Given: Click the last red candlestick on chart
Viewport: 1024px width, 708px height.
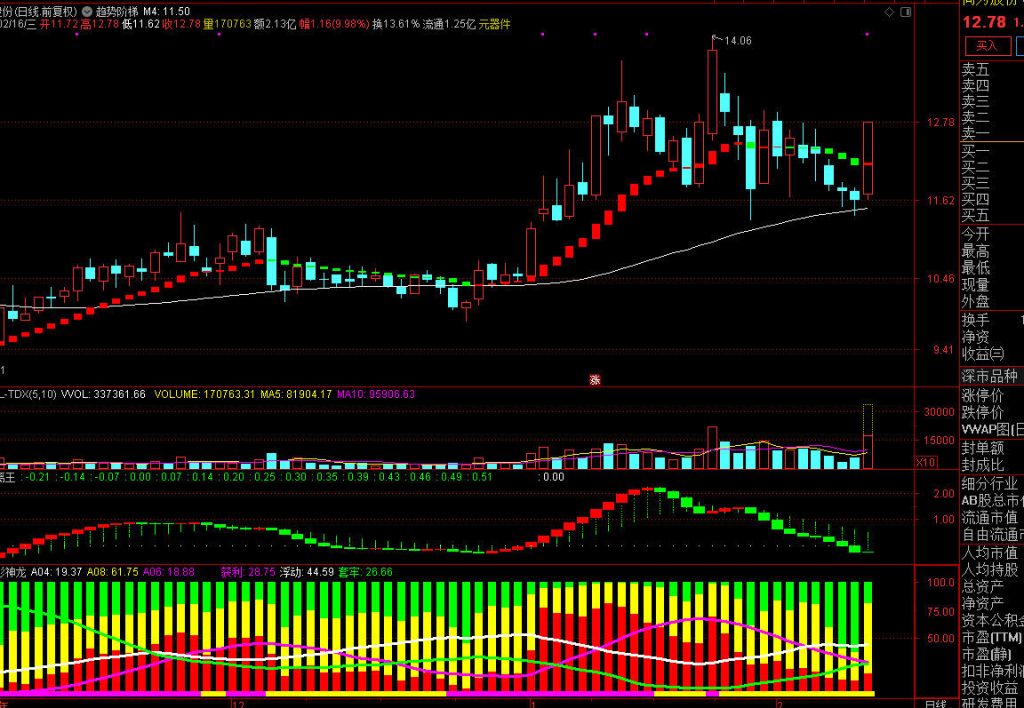Looking at the screenshot, I should (x=868, y=160).
